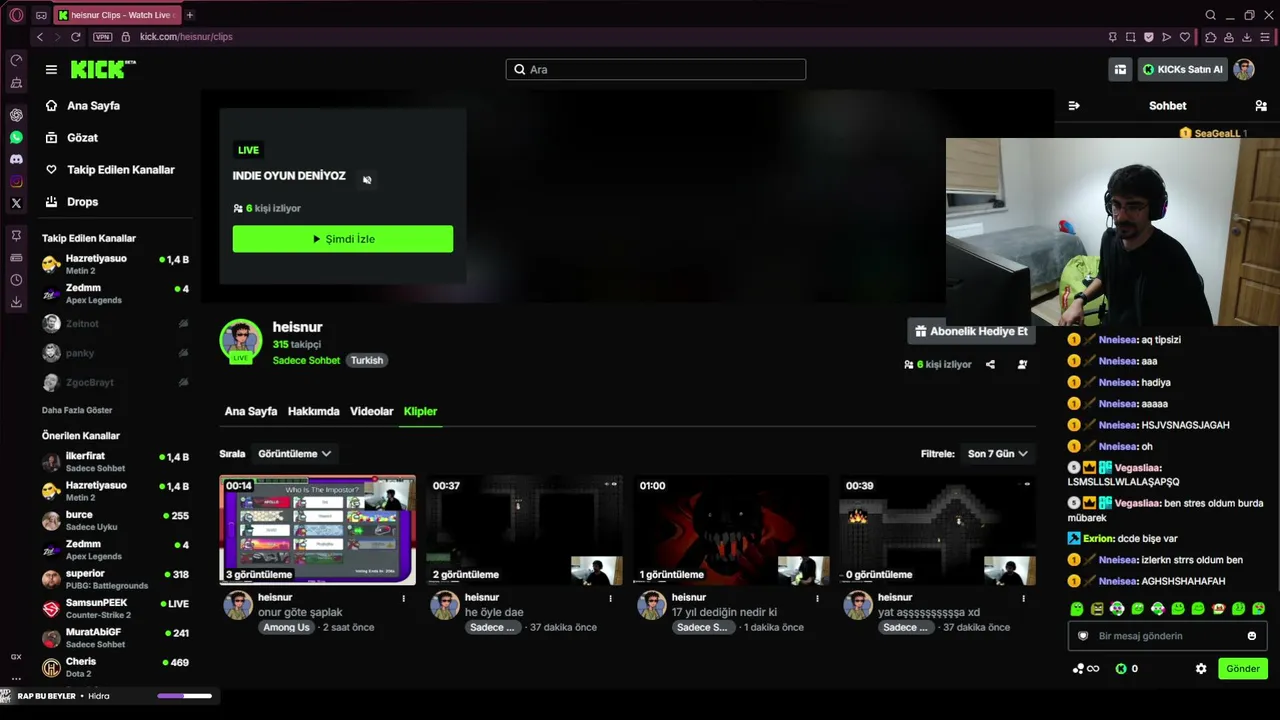This screenshot has width=1280, height=720.
Task: Toggle follow icon next to share button
Action: click(1022, 365)
